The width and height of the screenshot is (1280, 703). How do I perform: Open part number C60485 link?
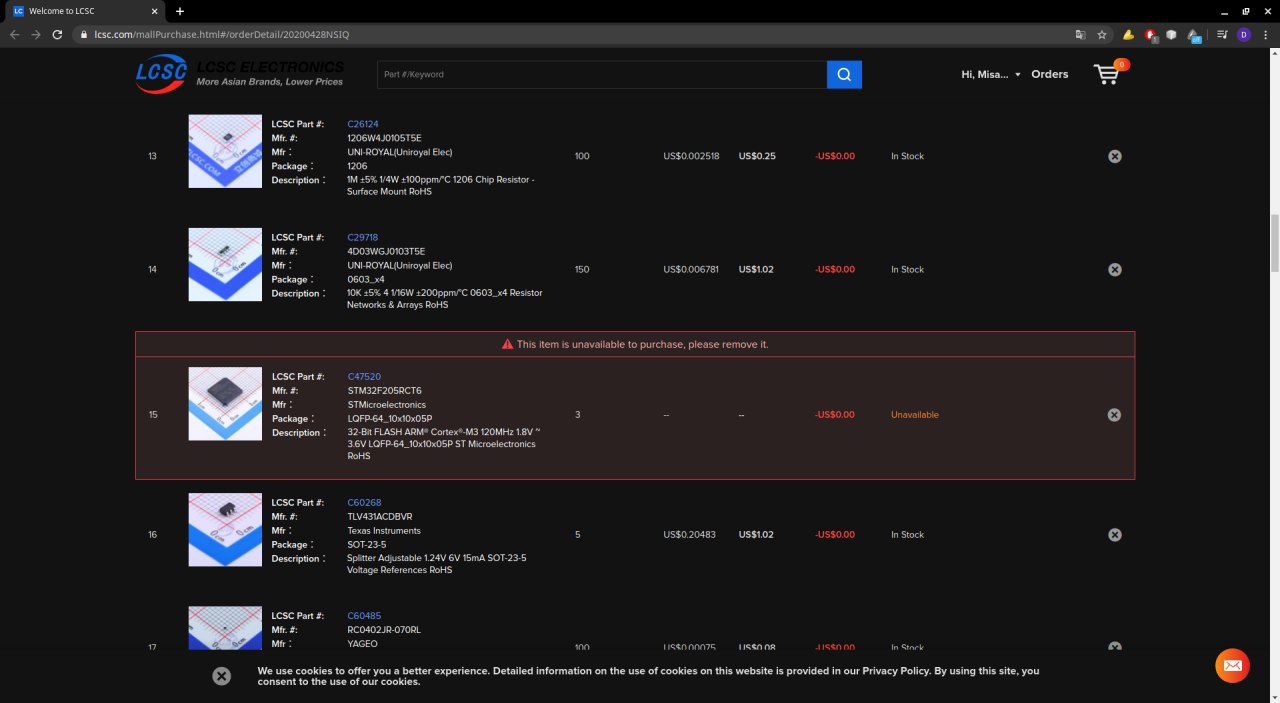click(x=364, y=616)
